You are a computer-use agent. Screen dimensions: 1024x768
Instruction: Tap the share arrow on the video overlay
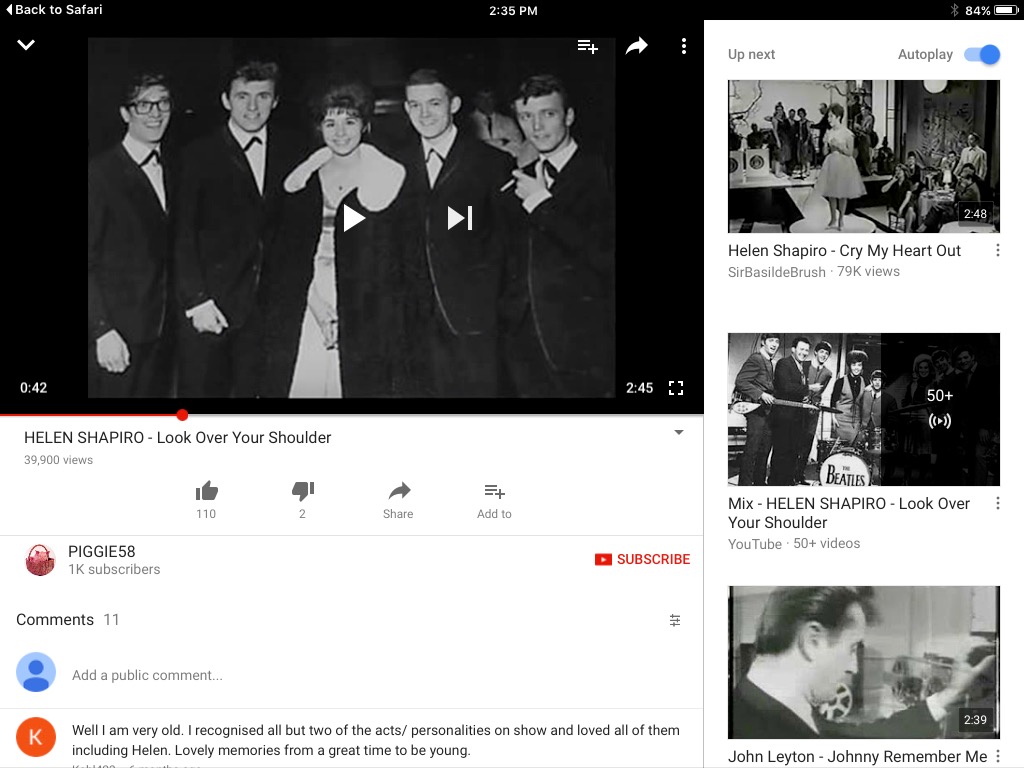(637, 46)
